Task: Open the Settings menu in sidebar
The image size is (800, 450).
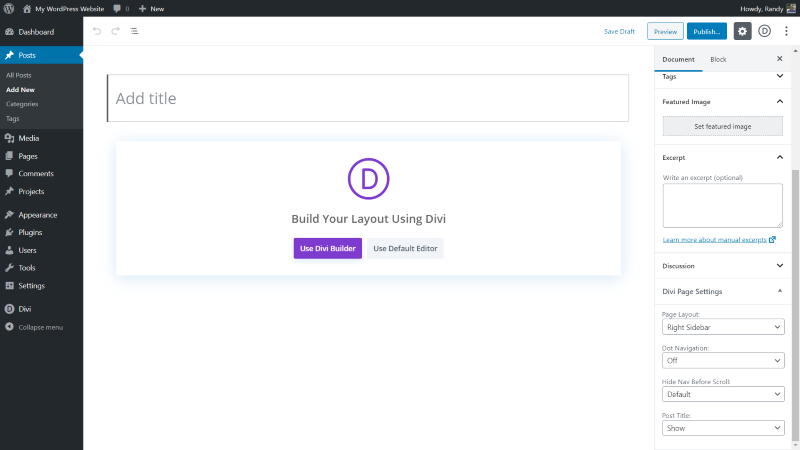Action: tap(41, 286)
